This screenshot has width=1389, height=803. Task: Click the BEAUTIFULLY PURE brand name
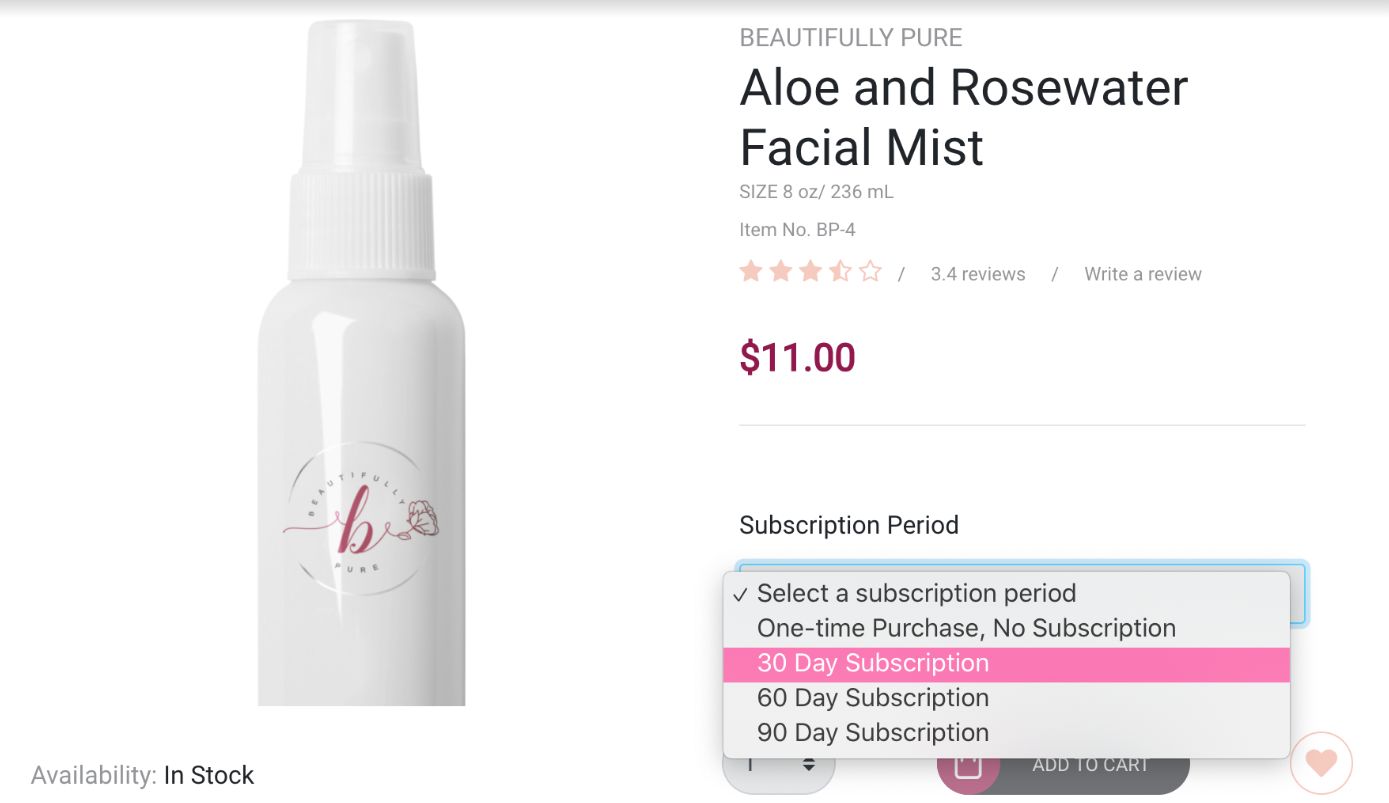(x=850, y=38)
